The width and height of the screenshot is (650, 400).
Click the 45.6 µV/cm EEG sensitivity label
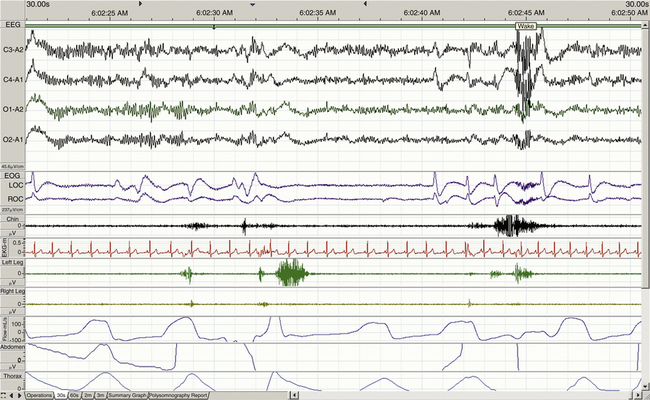[x=12, y=165]
